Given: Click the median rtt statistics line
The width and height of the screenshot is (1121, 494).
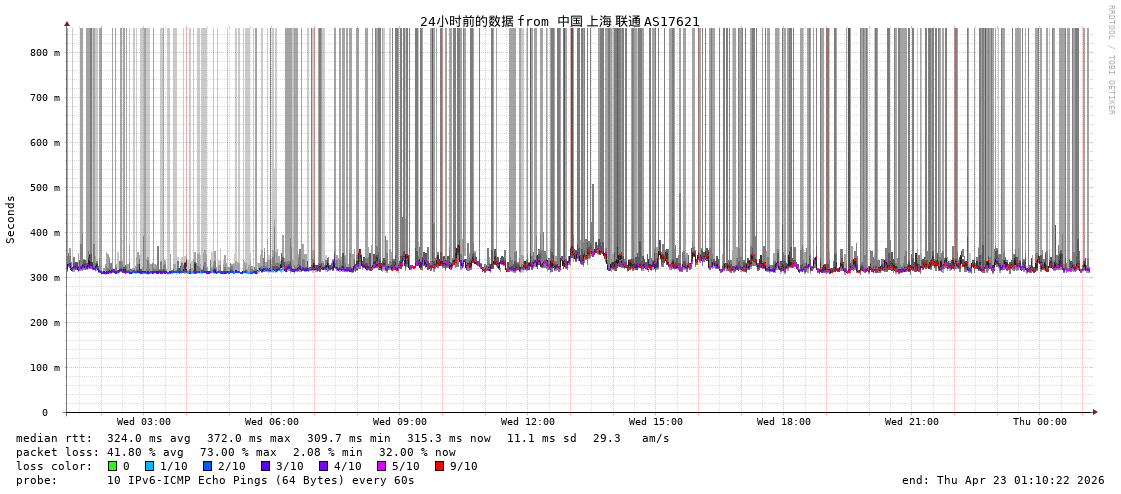Looking at the screenshot, I should (x=342, y=438).
